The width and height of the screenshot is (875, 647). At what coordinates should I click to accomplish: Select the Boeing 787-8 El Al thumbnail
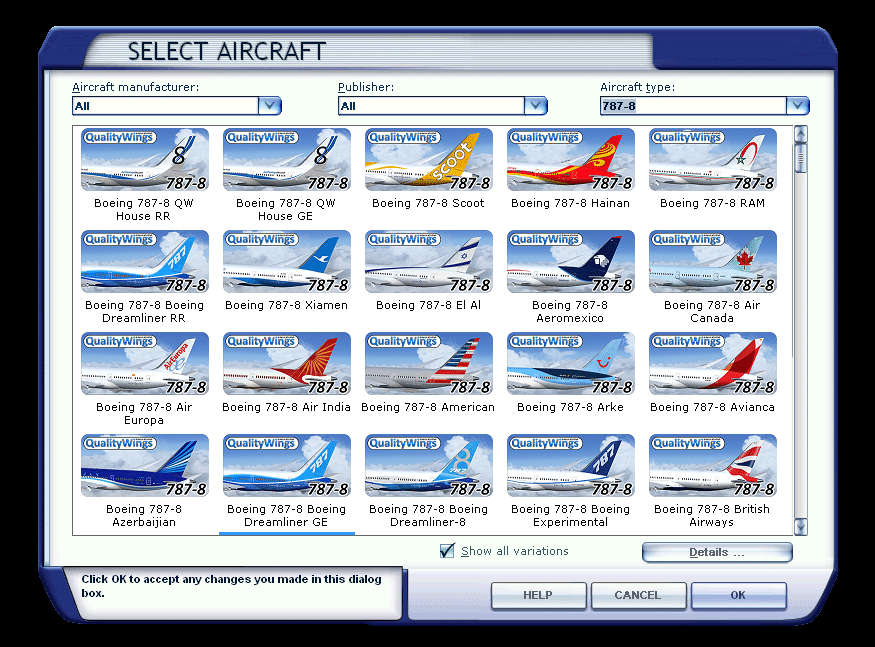pos(428,262)
